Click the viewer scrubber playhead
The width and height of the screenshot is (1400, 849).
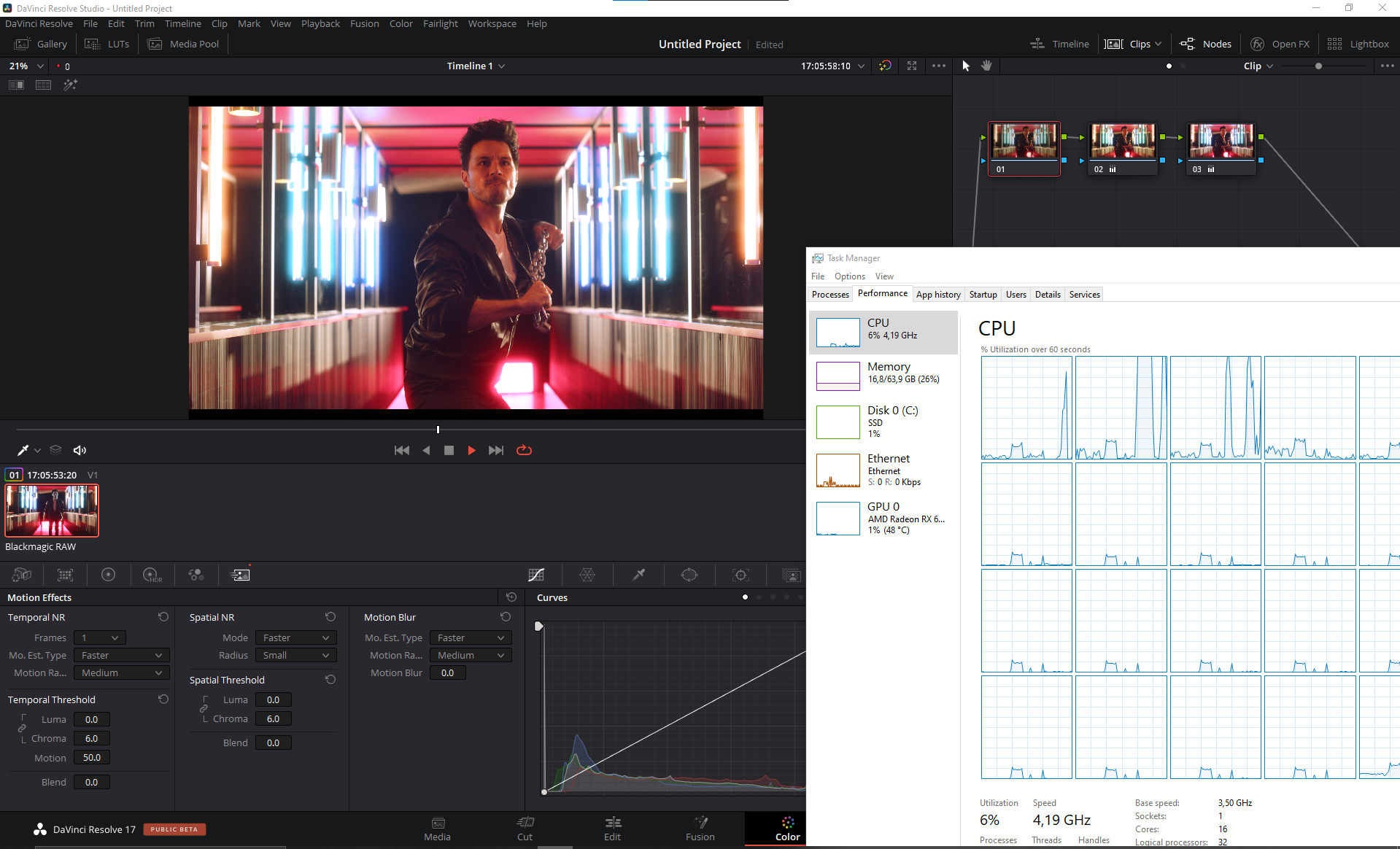[438, 430]
